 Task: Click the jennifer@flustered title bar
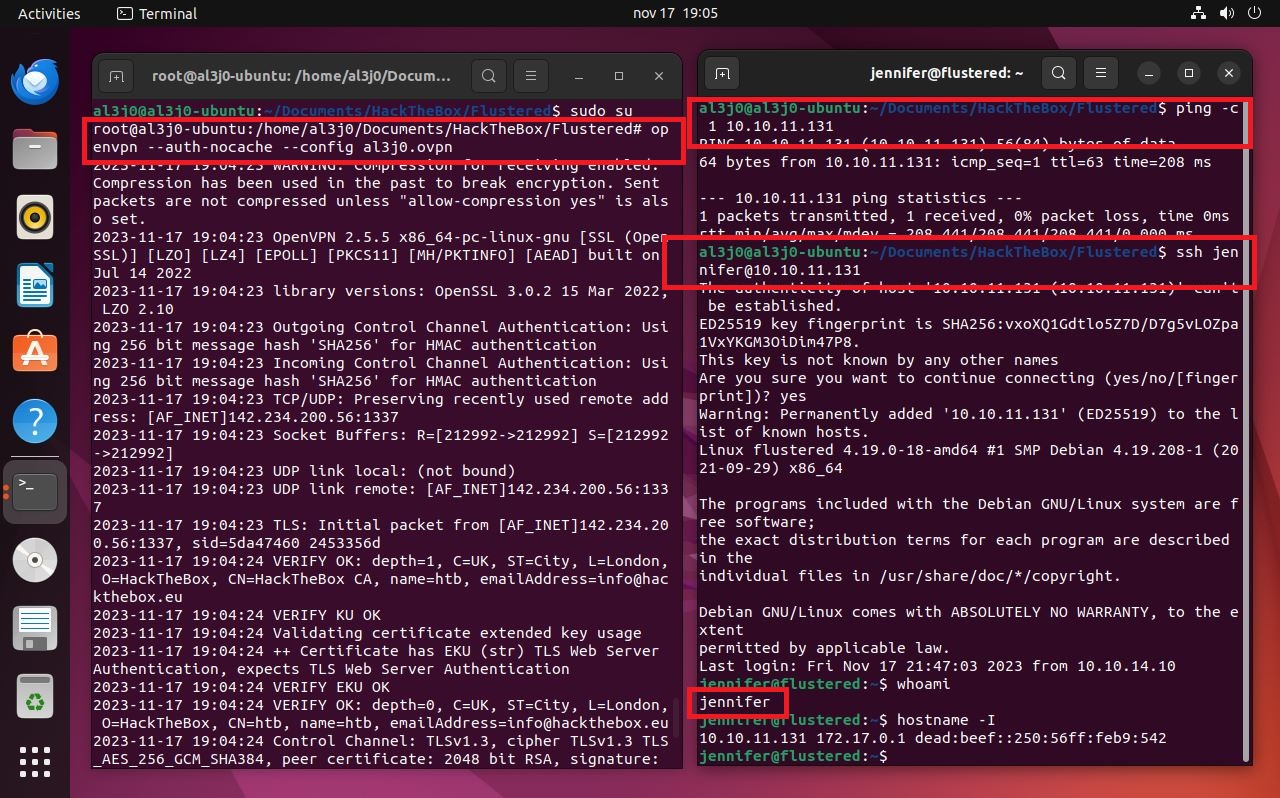click(x=947, y=73)
